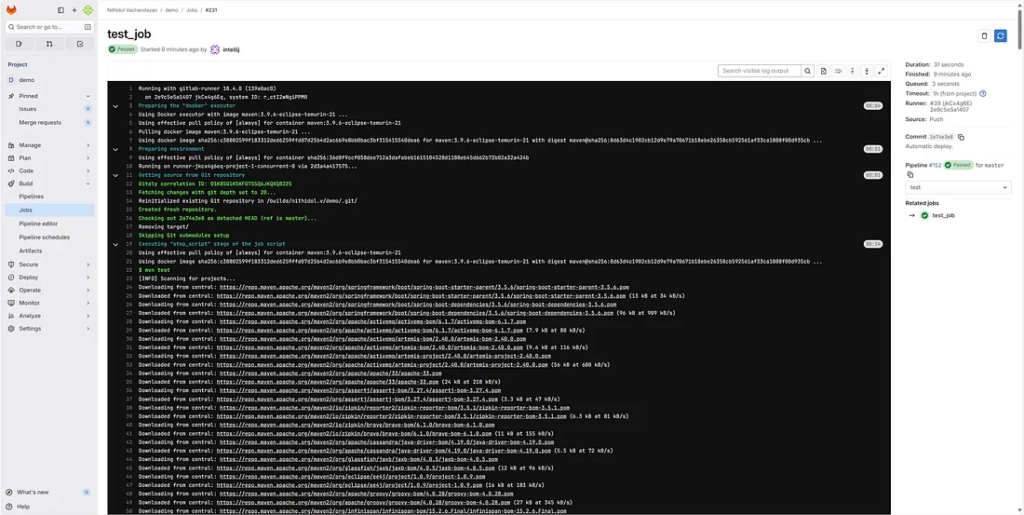Collapse the Pinned sidebar section
Image resolution: width=1024 pixels, height=515 pixels.
point(30,96)
